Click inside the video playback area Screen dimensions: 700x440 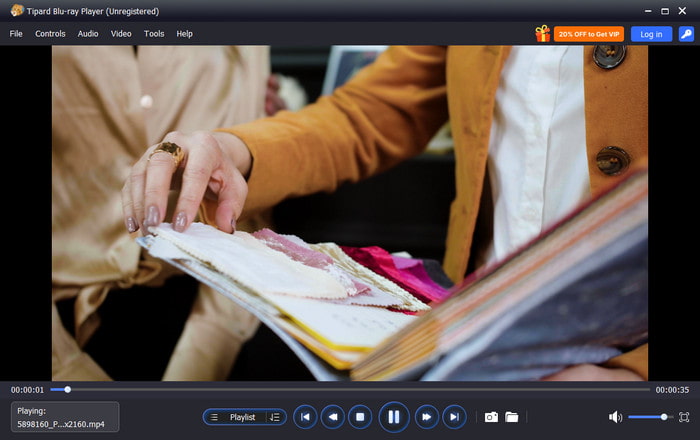pos(350,213)
